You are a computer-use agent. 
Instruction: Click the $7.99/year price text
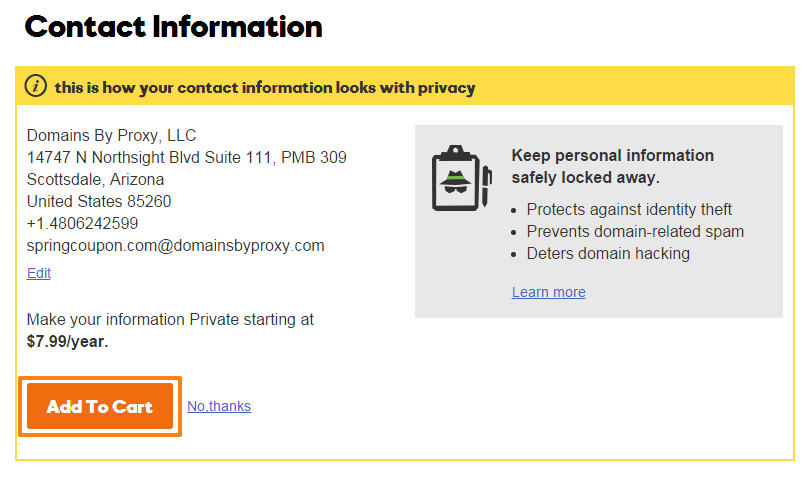67,341
